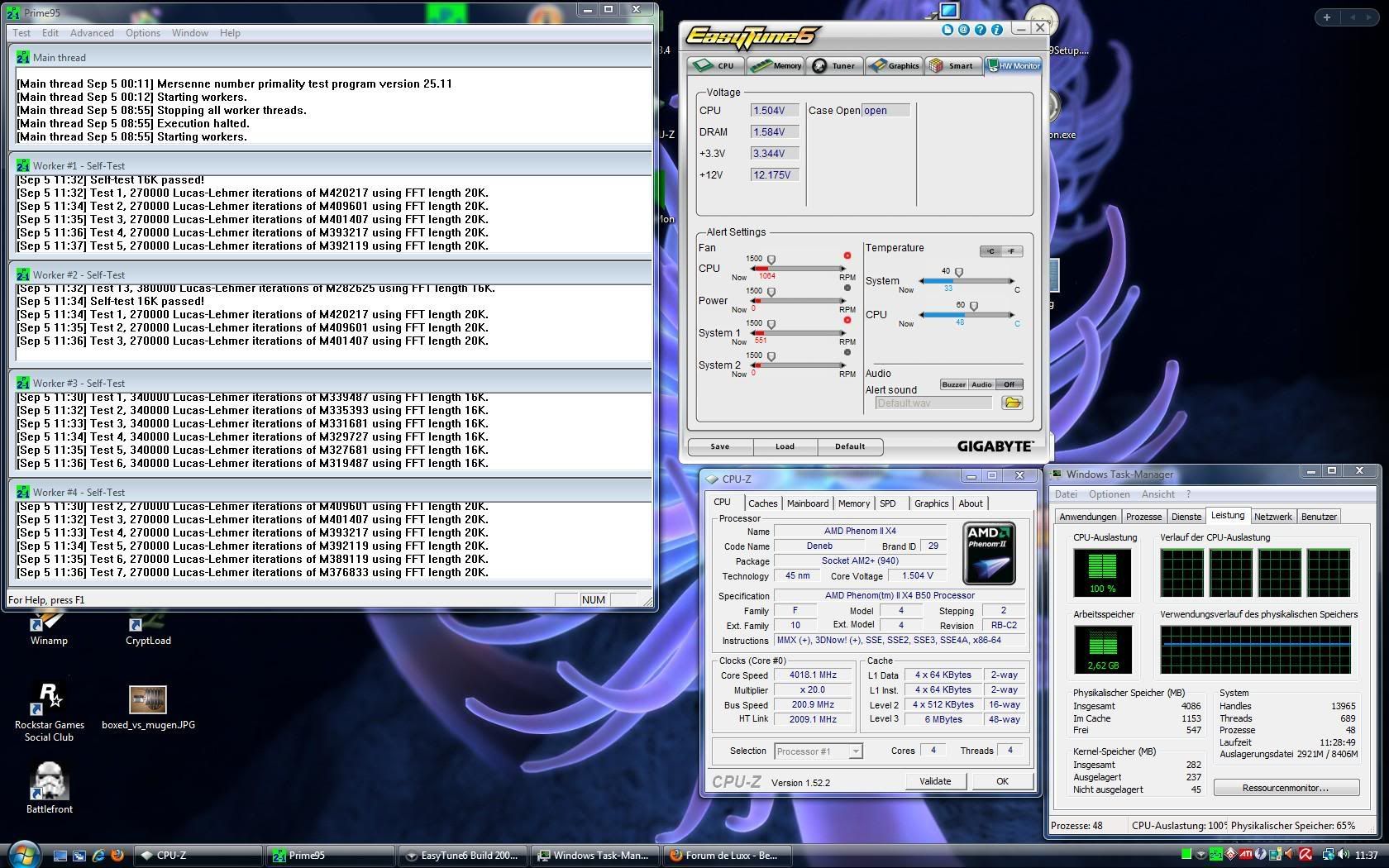
Task: Browse alert sound file with folder icon
Action: (x=1012, y=403)
